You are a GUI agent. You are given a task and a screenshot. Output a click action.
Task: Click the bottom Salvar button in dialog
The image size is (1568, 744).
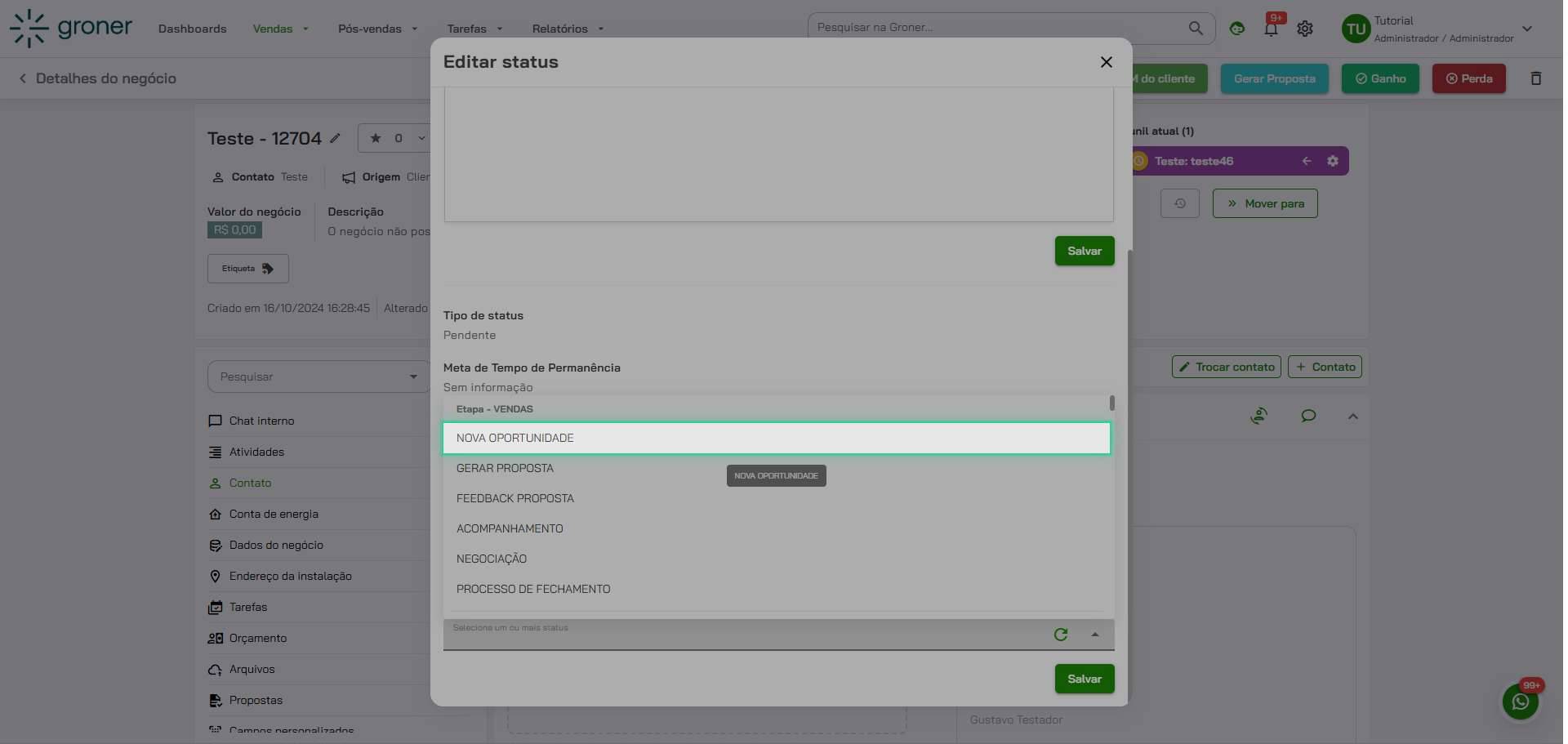tap(1084, 679)
